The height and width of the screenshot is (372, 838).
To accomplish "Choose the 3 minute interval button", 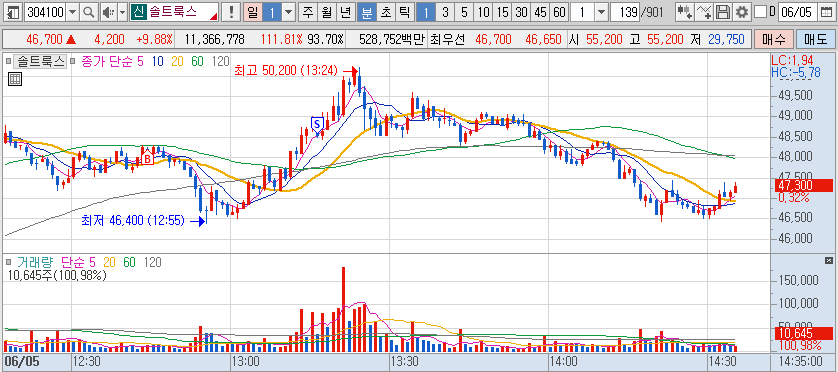I will 445,12.
